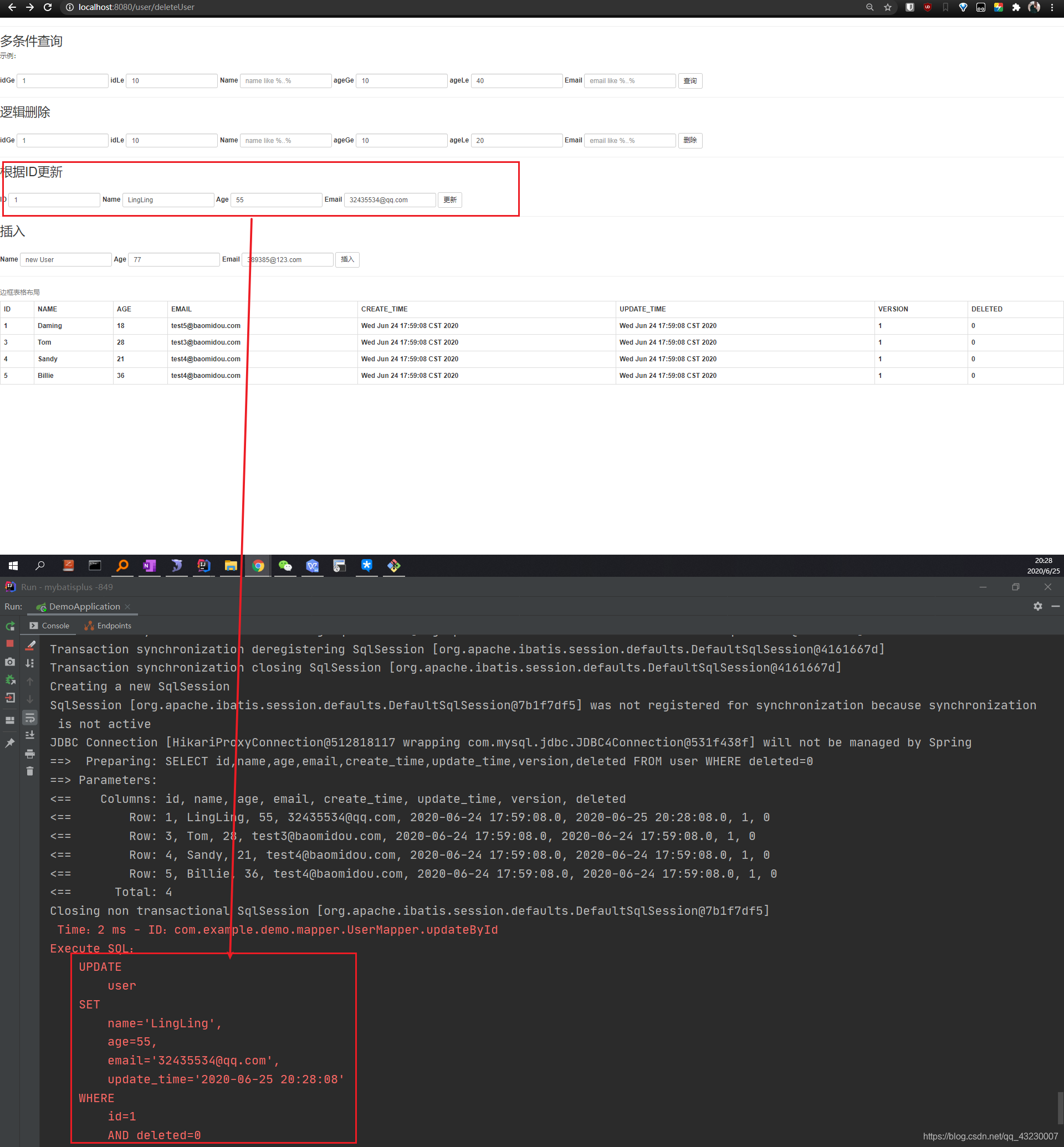Screen dimensions: 1064x1147
Task: Open the Bitwarden shield extension
Action: click(x=910, y=8)
